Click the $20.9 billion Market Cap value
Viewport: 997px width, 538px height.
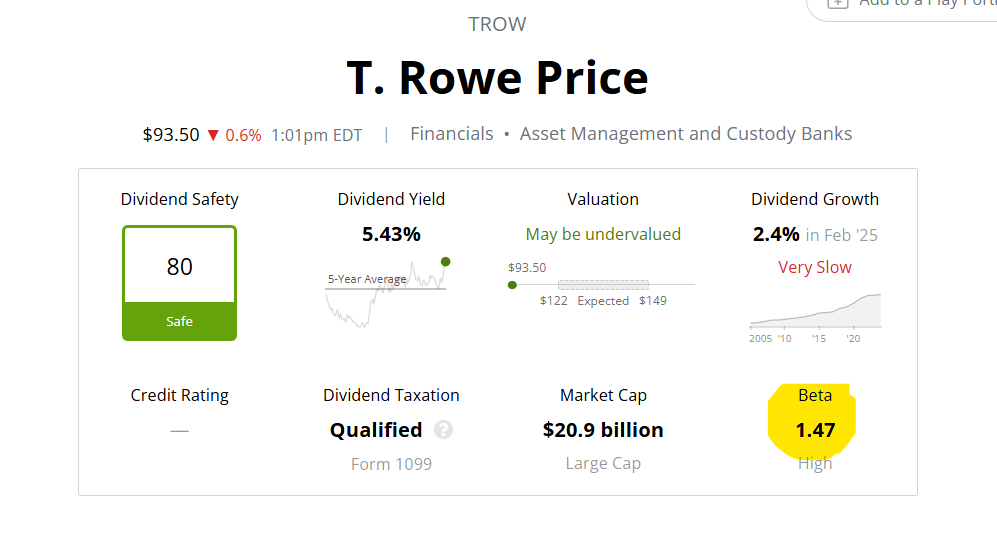(x=603, y=430)
